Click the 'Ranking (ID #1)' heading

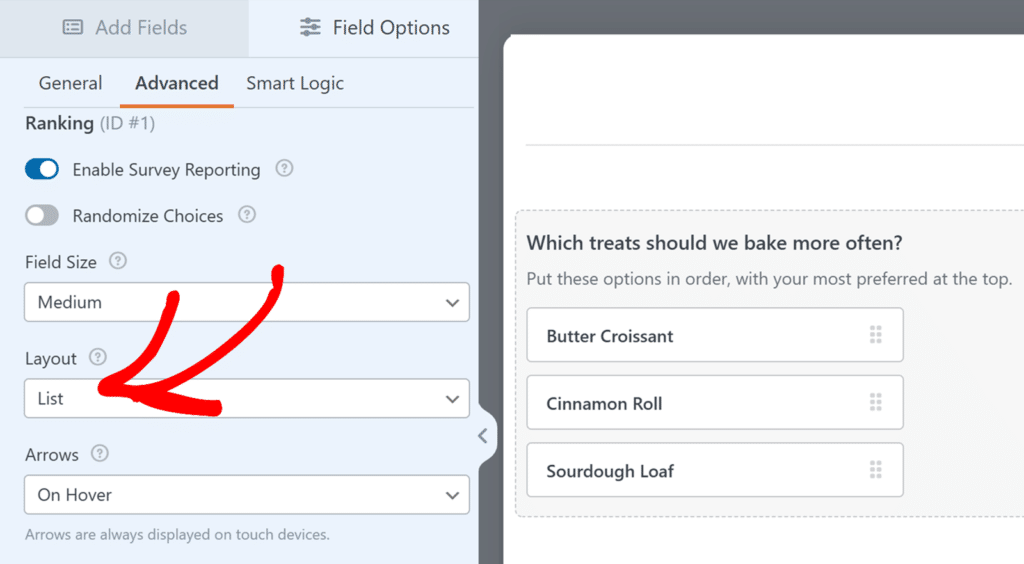[90, 123]
